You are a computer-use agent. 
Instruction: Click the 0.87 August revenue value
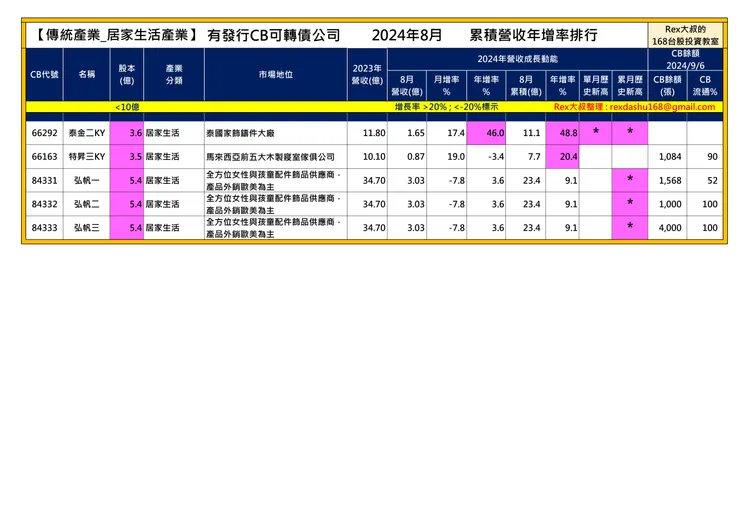click(416, 157)
